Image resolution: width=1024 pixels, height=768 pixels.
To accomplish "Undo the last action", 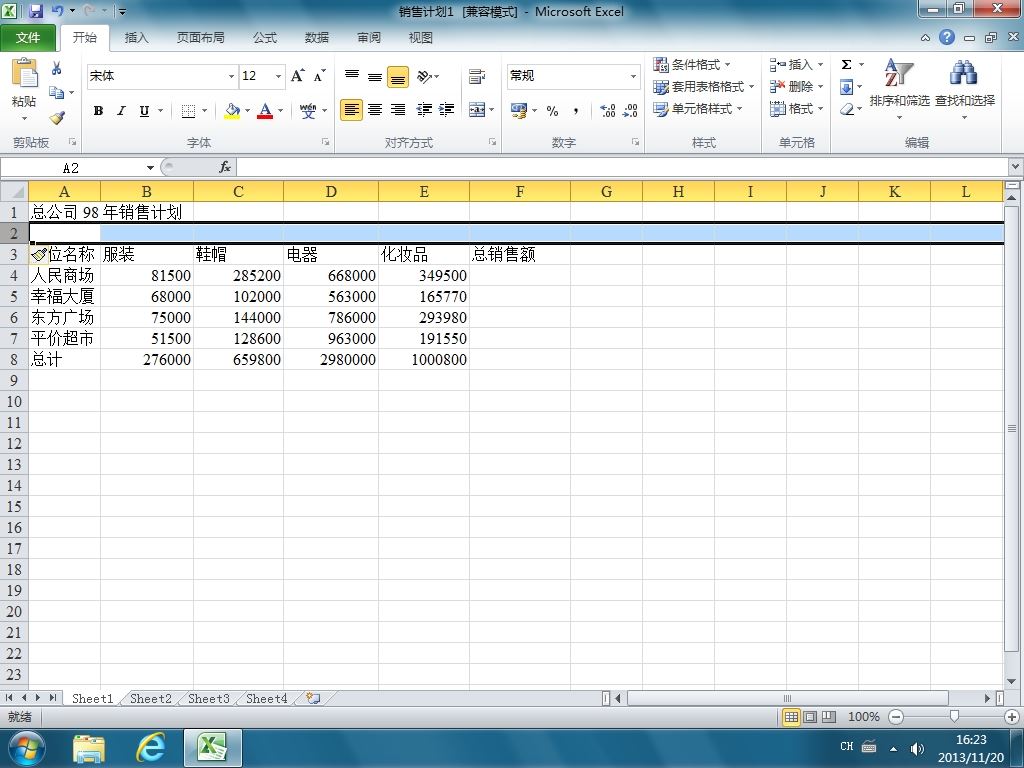I will point(57,11).
